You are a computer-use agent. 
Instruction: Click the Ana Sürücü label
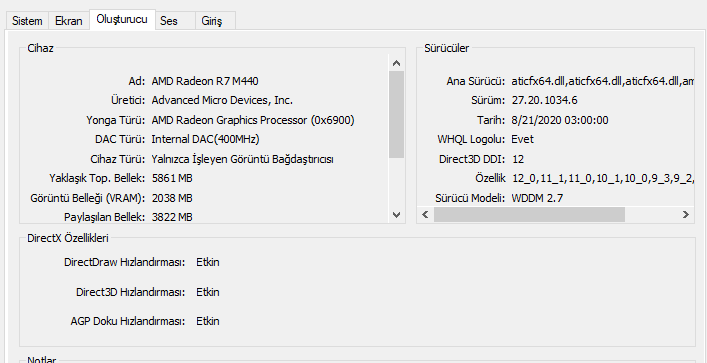click(x=476, y=81)
